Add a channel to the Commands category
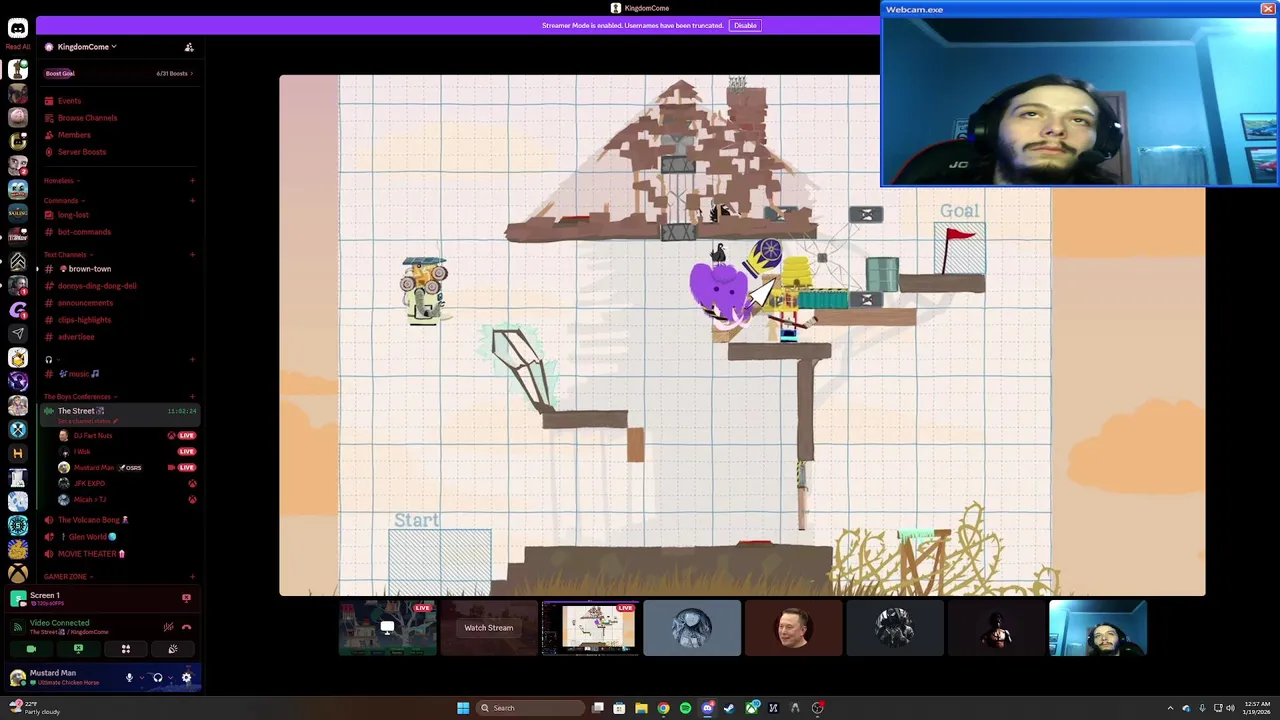 (192, 201)
